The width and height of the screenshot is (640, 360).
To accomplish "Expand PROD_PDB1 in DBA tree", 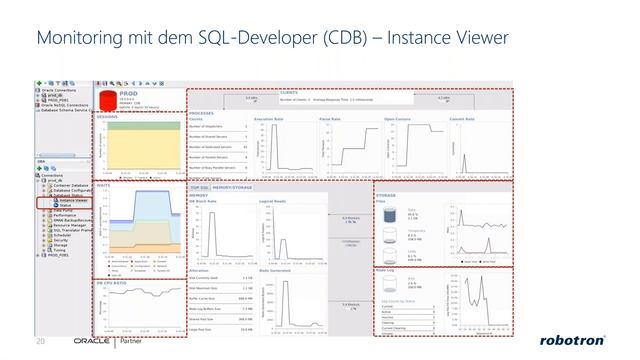I will coord(38,255).
